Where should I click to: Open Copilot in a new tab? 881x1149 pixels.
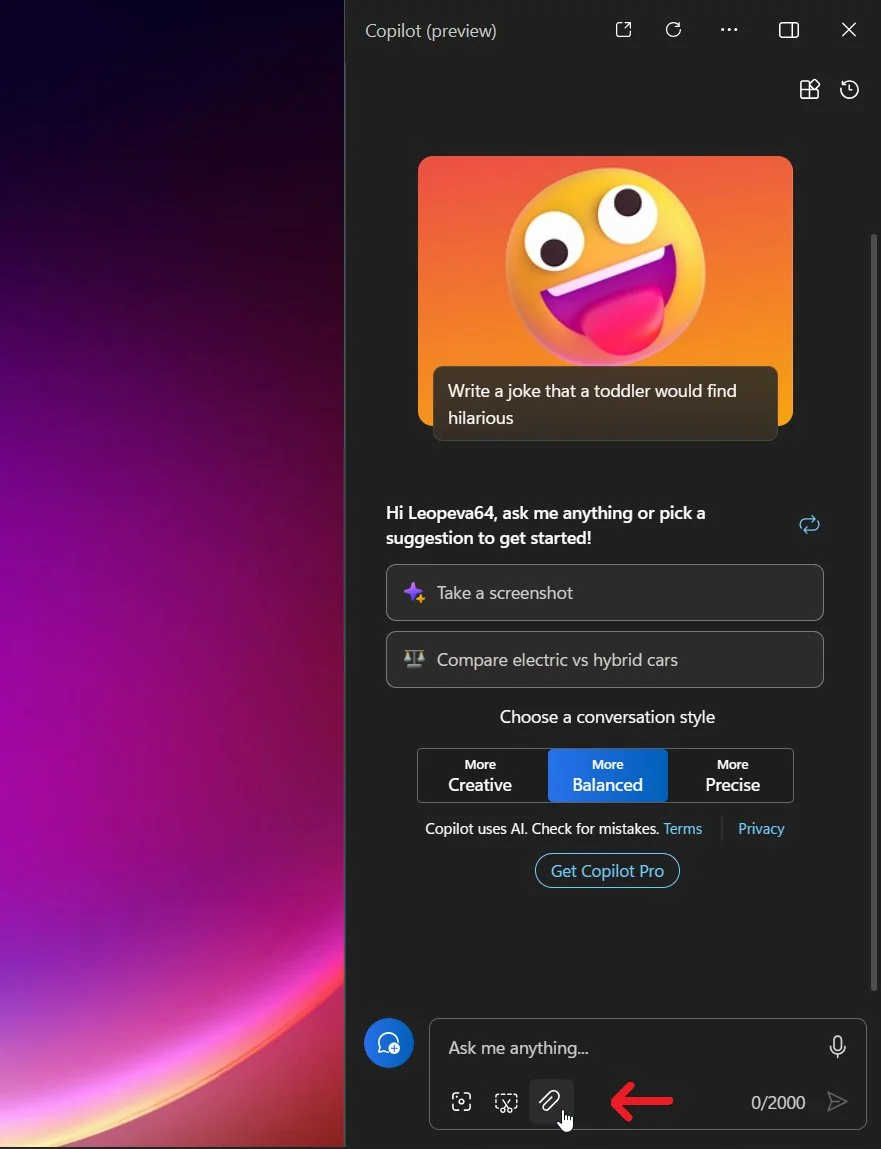(623, 29)
